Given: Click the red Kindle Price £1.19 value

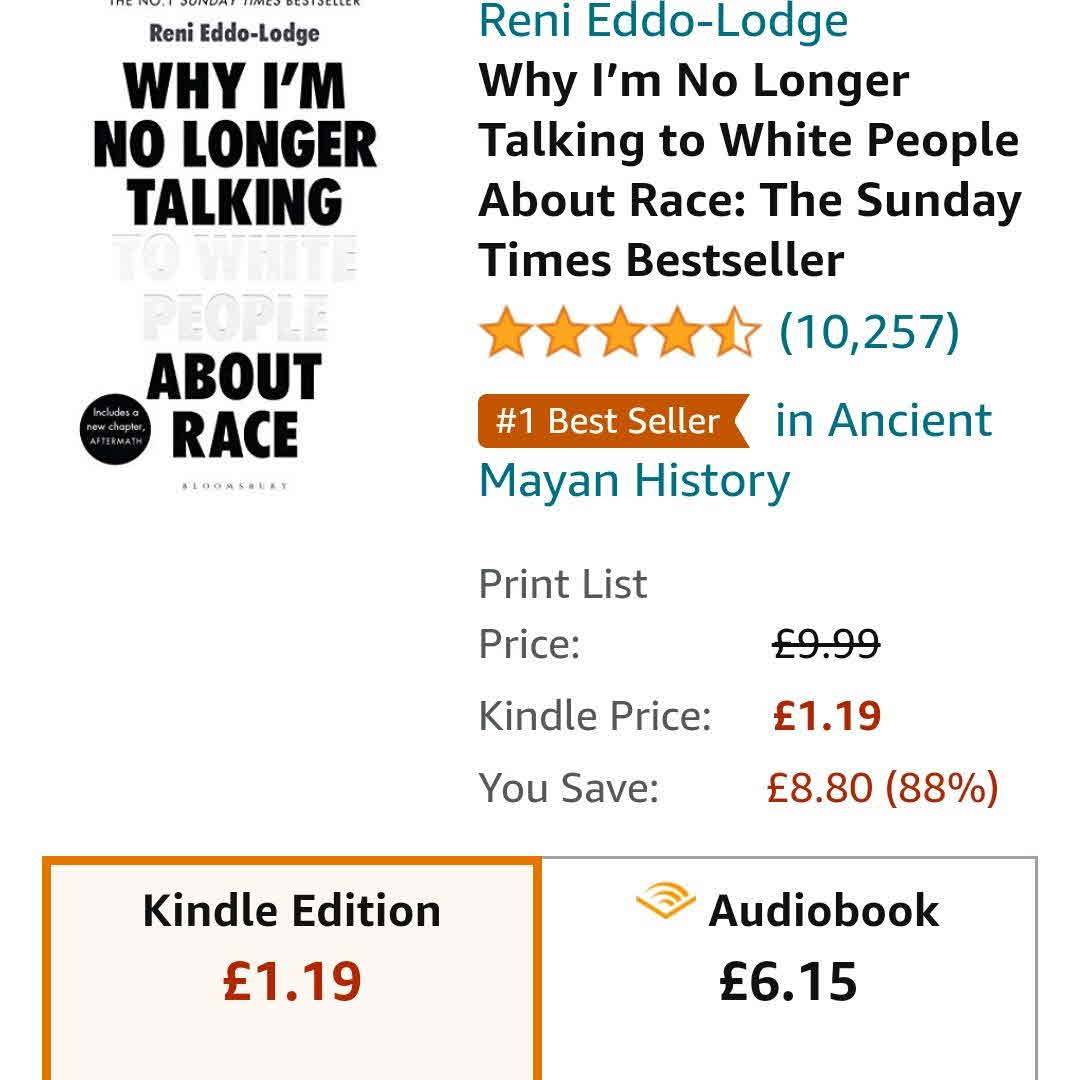Looking at the screenshot, I should click(827, 716).
